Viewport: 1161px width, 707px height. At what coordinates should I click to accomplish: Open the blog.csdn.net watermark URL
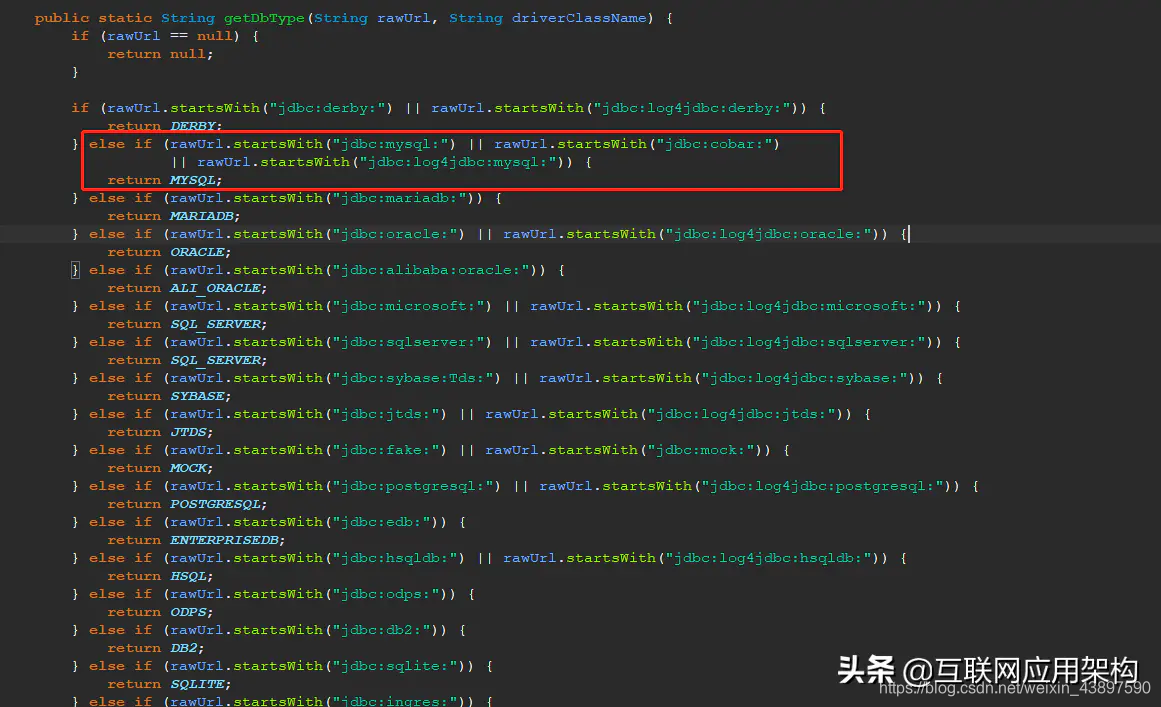tap(1015, 688)
